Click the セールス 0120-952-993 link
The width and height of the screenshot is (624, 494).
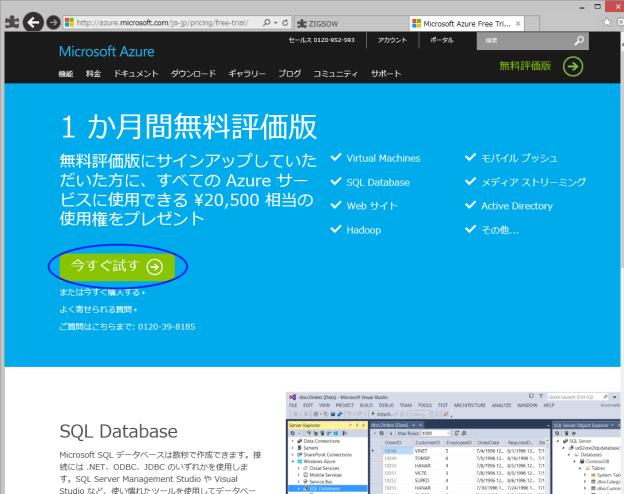click(322, 40)
